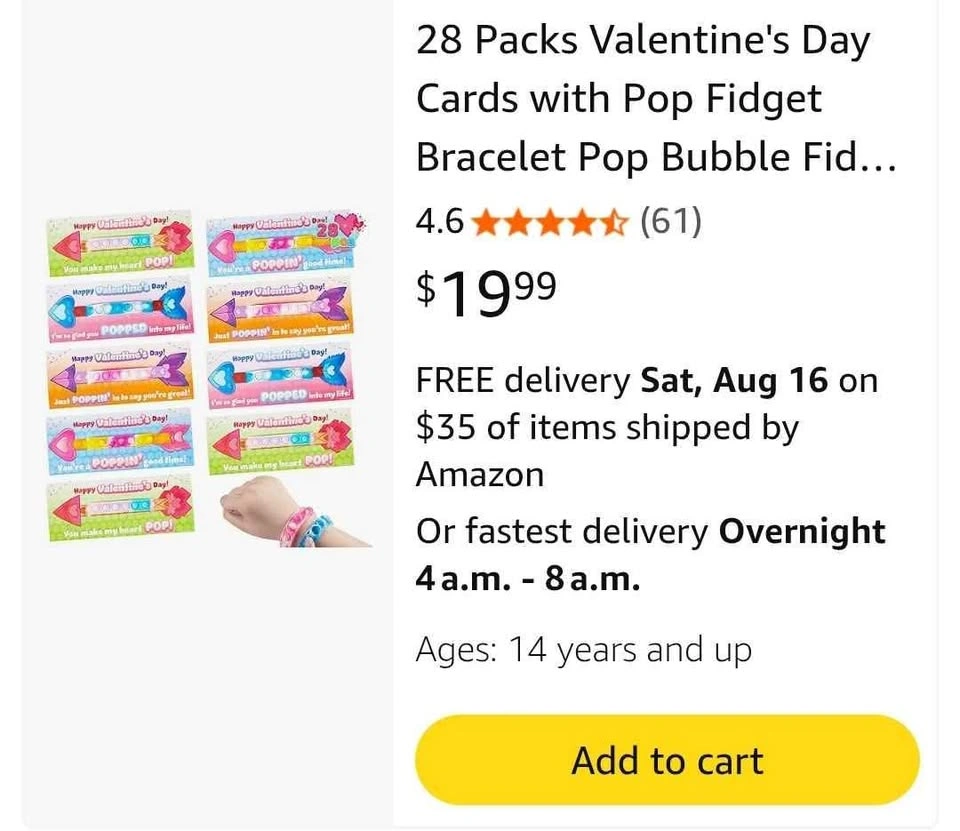The image size is (960, 831).
Task: Click the 4.6 rating number
Action: tap(440, 221)
